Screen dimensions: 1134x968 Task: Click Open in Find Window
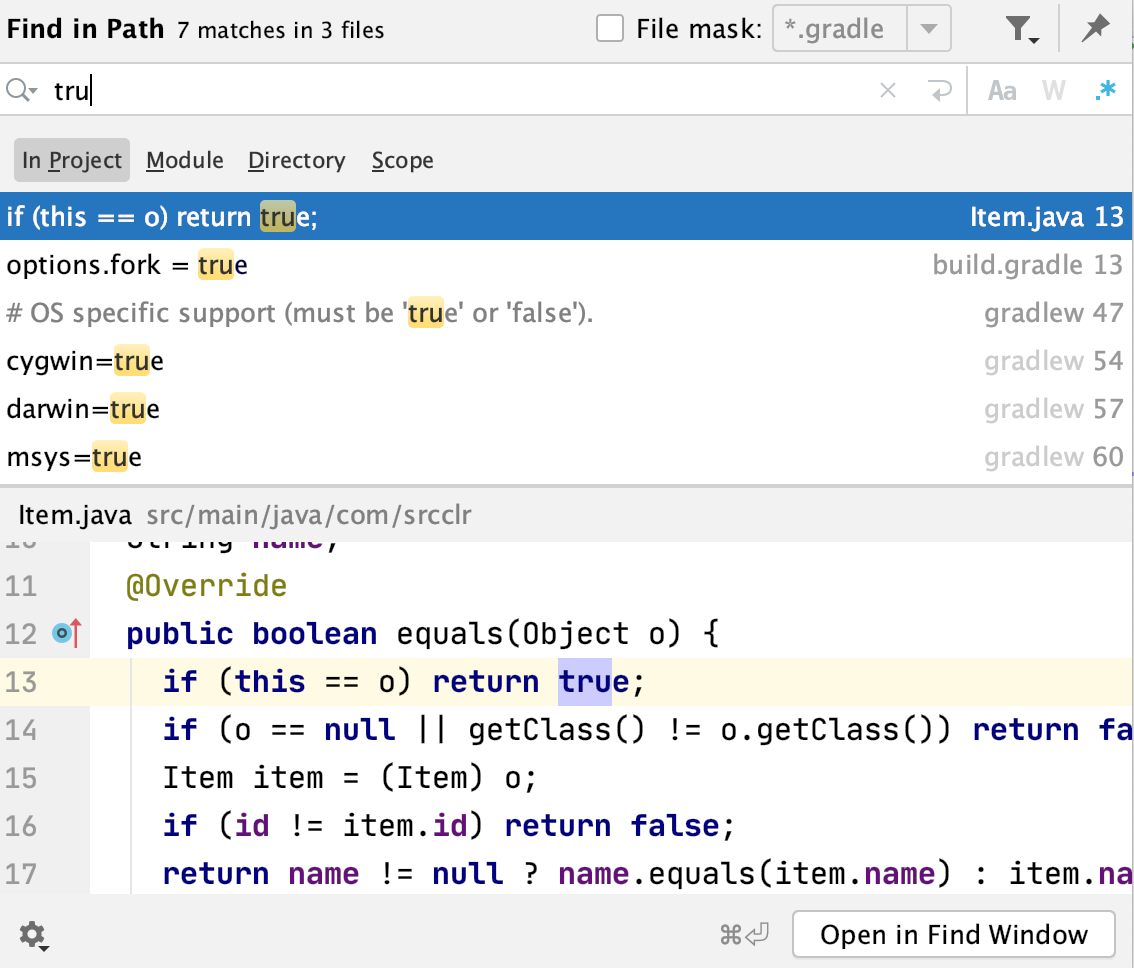pos(953,934)
